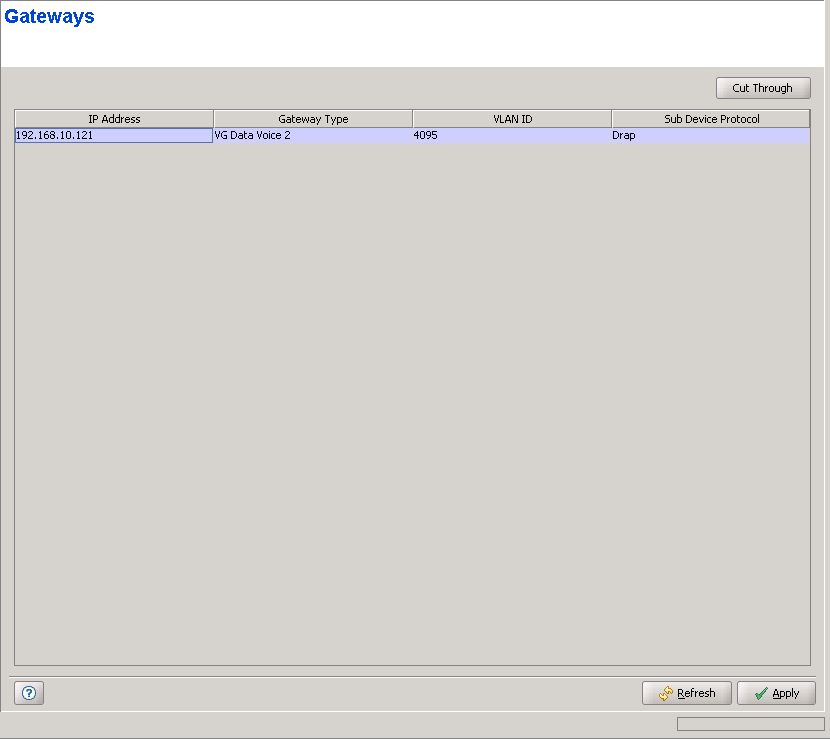Select the VLAN ID column header
The width and height of the screenshot is (830, 739).
tap(512, 119)
